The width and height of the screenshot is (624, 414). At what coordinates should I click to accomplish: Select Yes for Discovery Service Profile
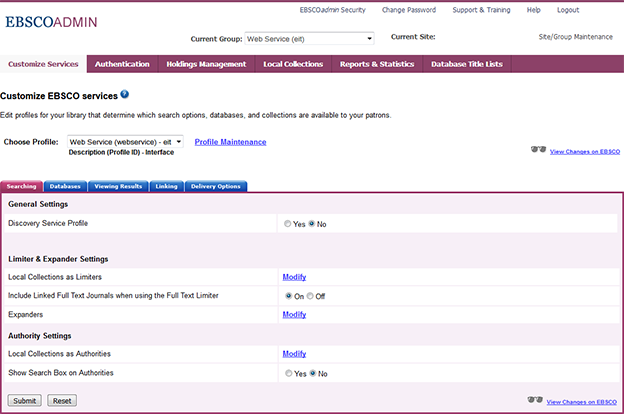pyautogui.click(x=287, y=224)
